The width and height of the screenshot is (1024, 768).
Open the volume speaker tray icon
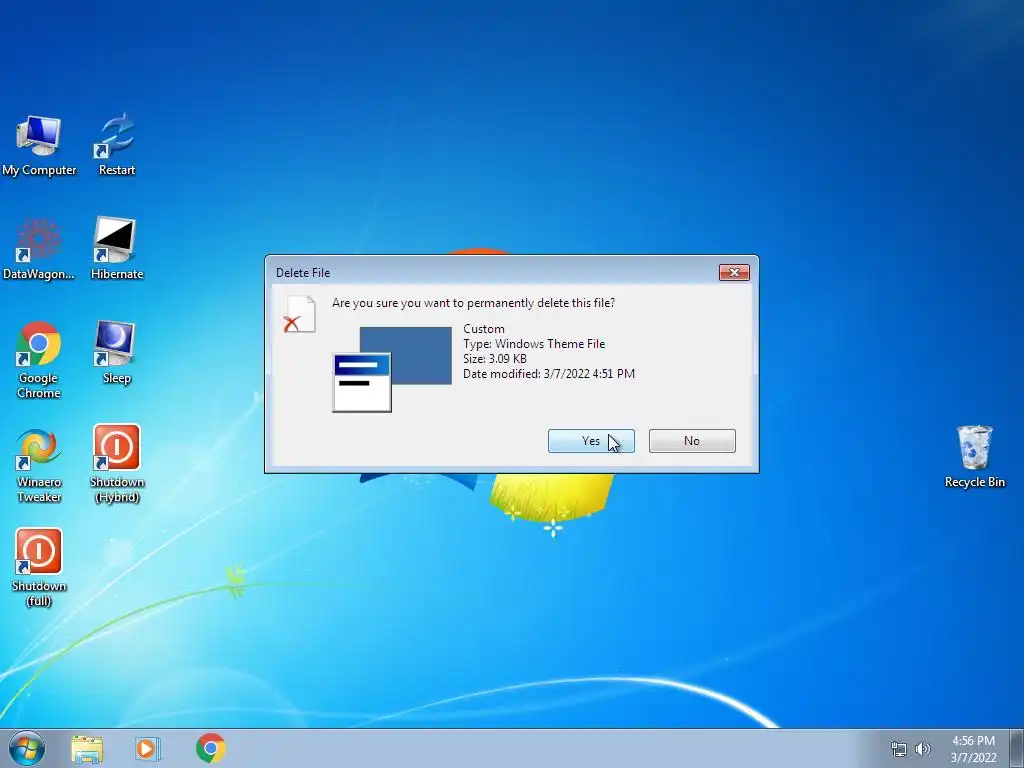(x=923, y=749)
